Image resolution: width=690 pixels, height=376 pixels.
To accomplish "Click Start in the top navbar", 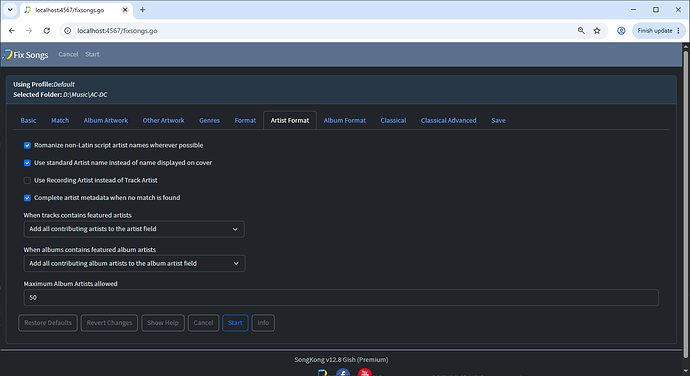I will click(92, 54).
